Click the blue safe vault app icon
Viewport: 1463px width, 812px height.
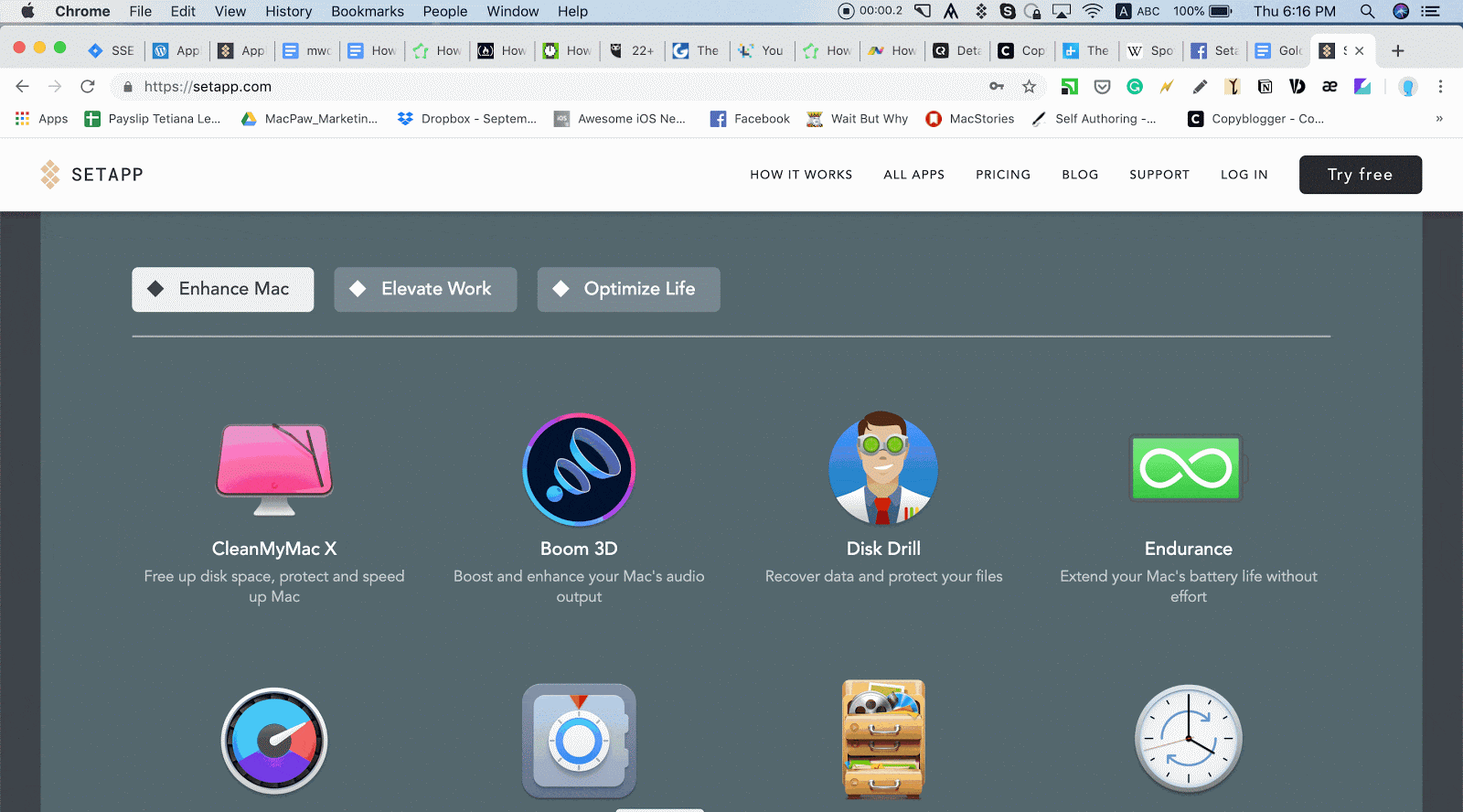[x=579, y=741]
